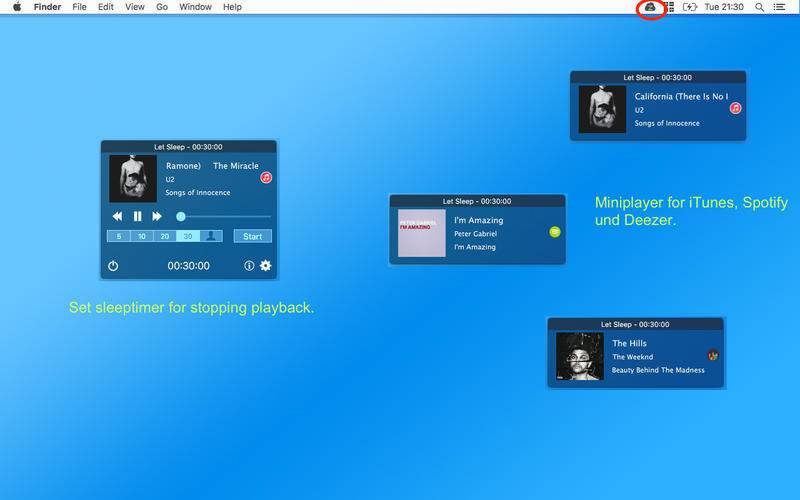
Task: Open the Let Sleep cloud icon in menu bar
Action: pos(650,7)
